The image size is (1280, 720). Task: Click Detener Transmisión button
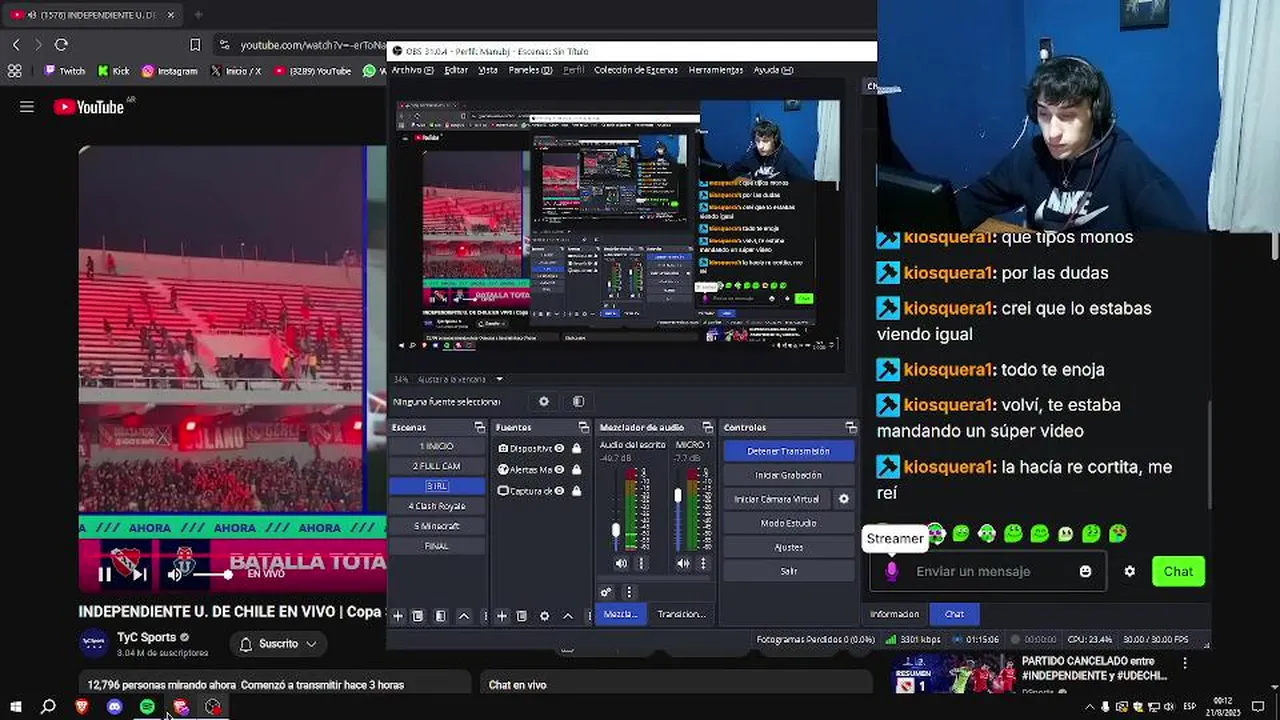pos(788,451)
